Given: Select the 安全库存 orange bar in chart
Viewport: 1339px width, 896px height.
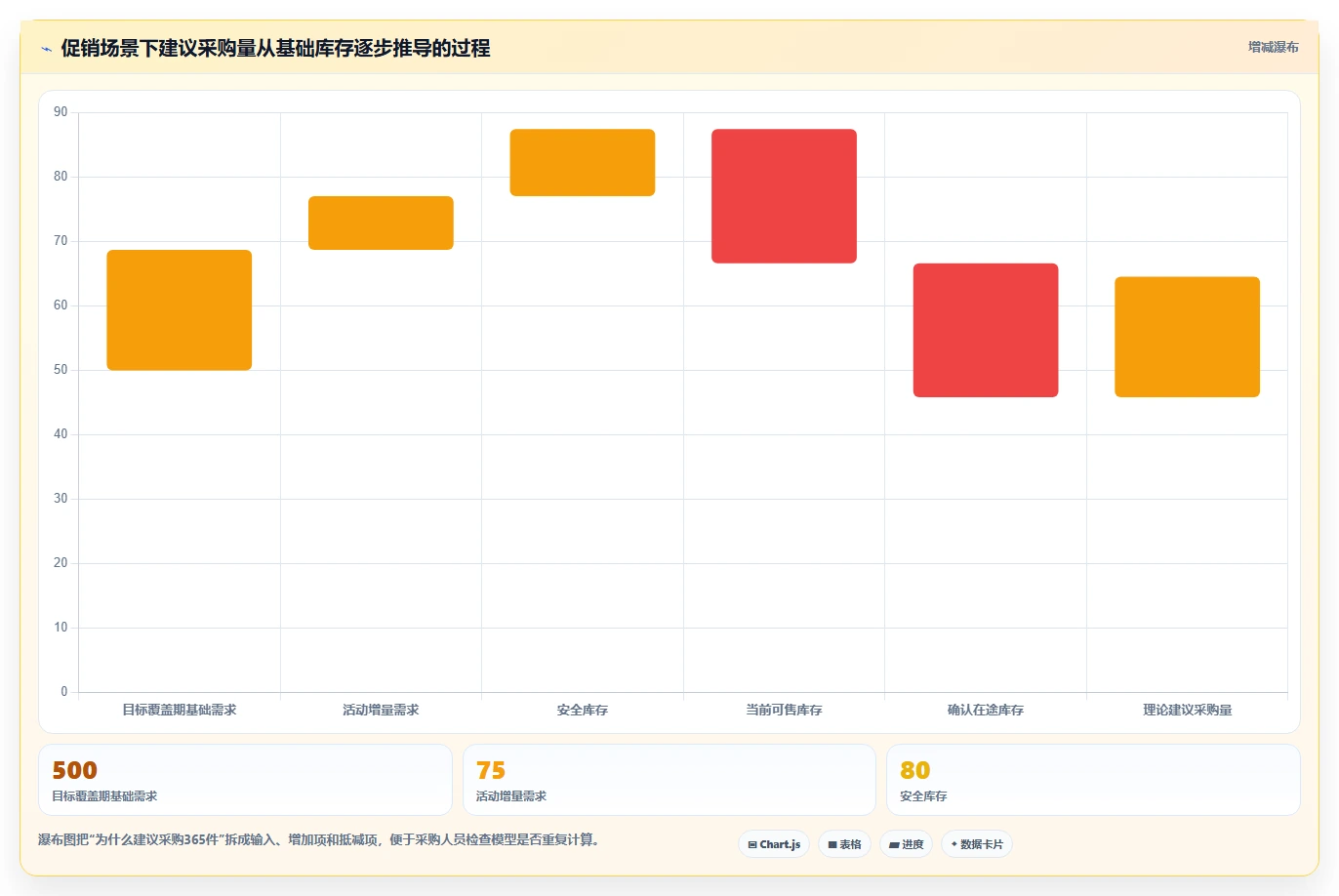Looking at the screenshot, I should 583,162.
